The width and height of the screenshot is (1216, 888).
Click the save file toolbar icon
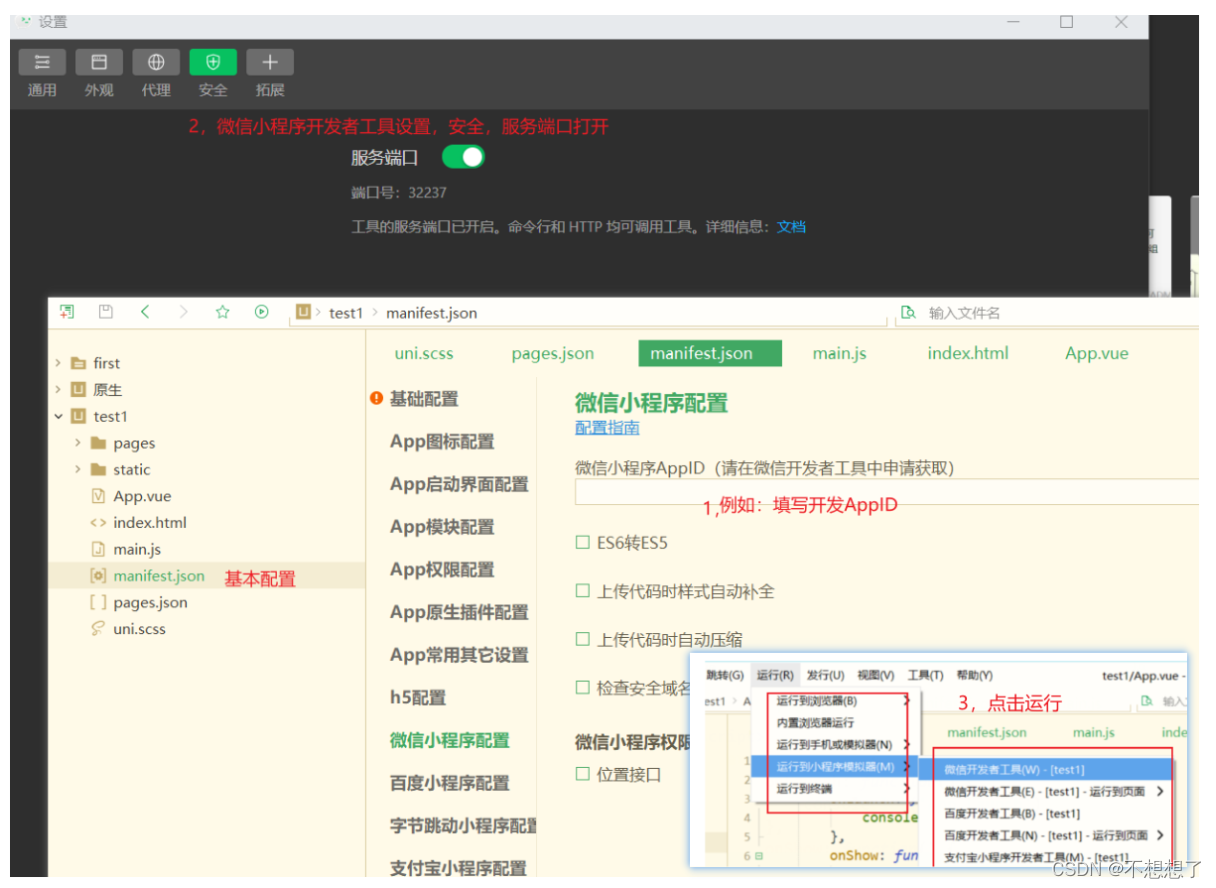tap(106, 312)
